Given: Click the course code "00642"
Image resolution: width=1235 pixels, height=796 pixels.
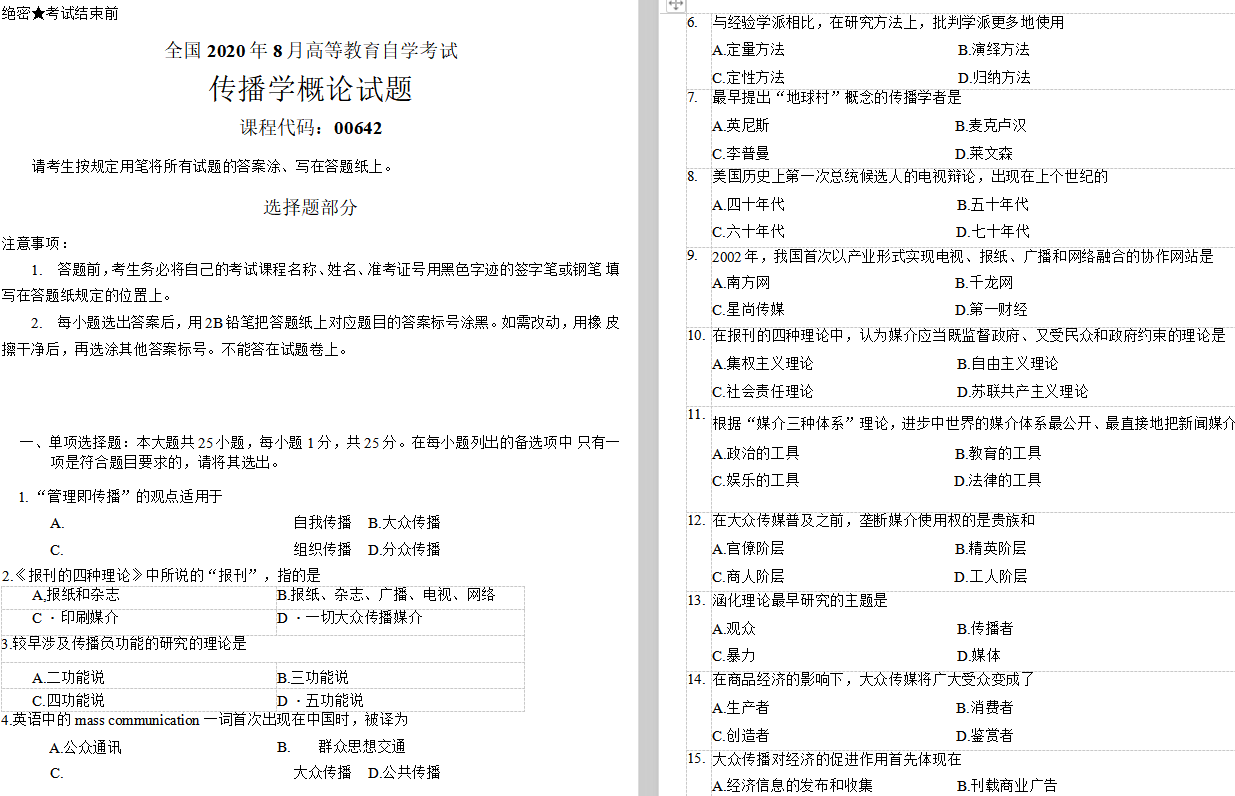Looking at the screenshot, I should 358,128.
